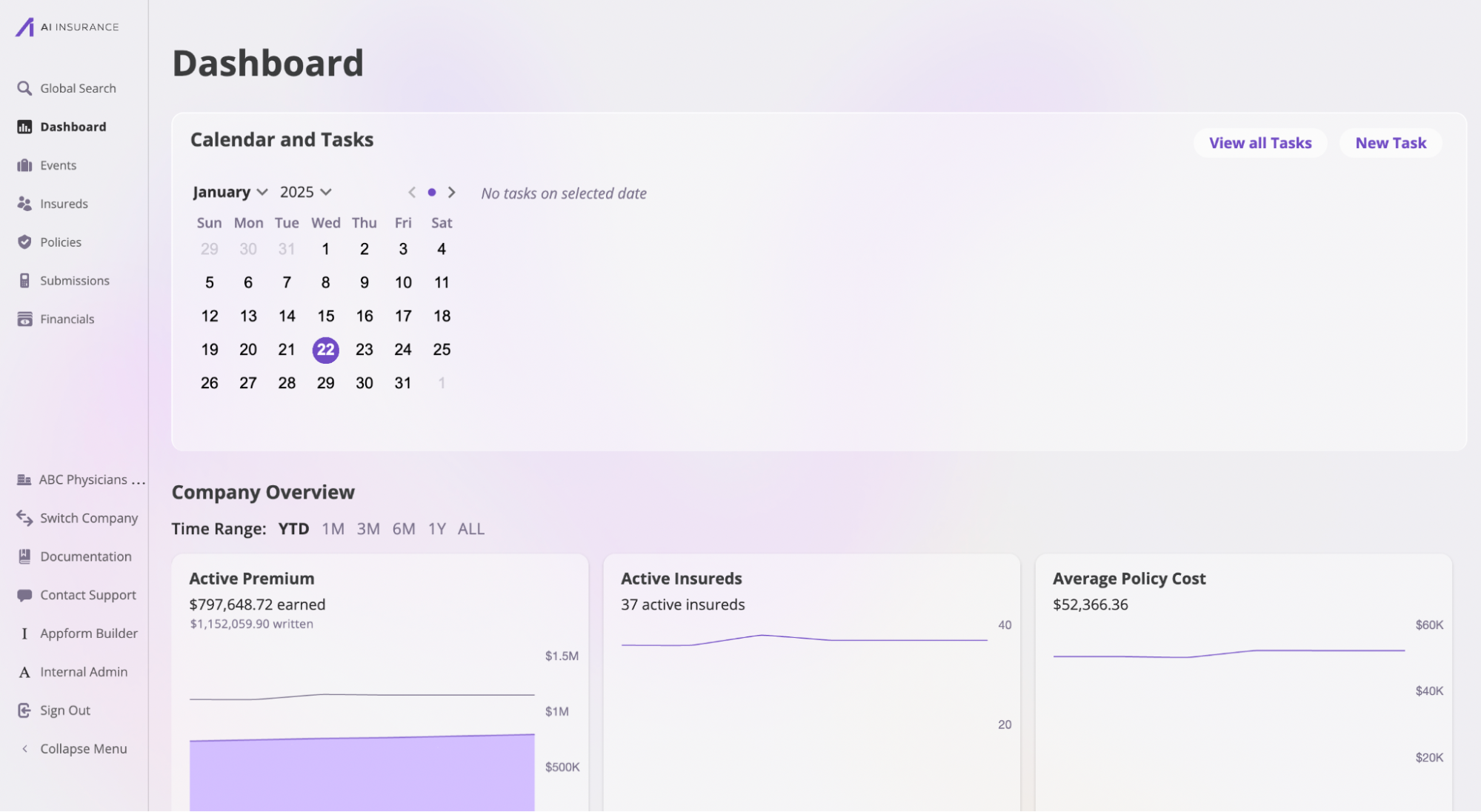
Task: Click the Events briefcase icon
Action: tap(24, 165)
